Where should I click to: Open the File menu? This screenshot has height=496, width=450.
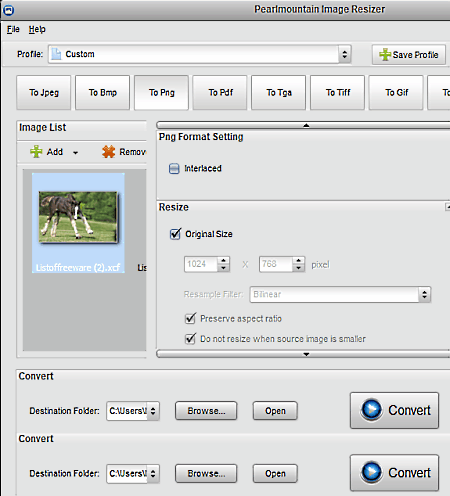[x=13, y=29]
